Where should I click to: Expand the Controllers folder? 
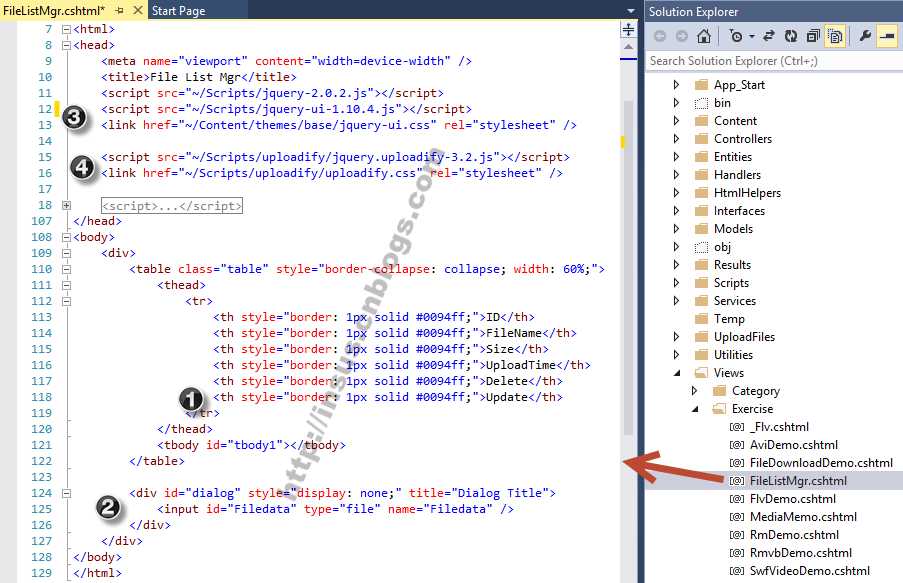click(x=676, y=139)
